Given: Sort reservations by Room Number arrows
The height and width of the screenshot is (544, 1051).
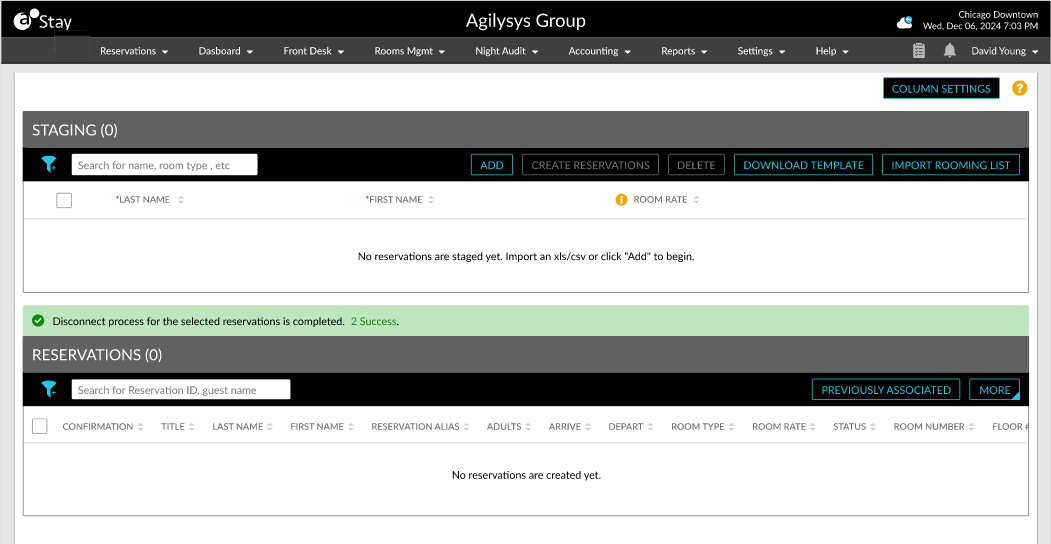Looking at the screenshot, I should click(x=972, y=427).
